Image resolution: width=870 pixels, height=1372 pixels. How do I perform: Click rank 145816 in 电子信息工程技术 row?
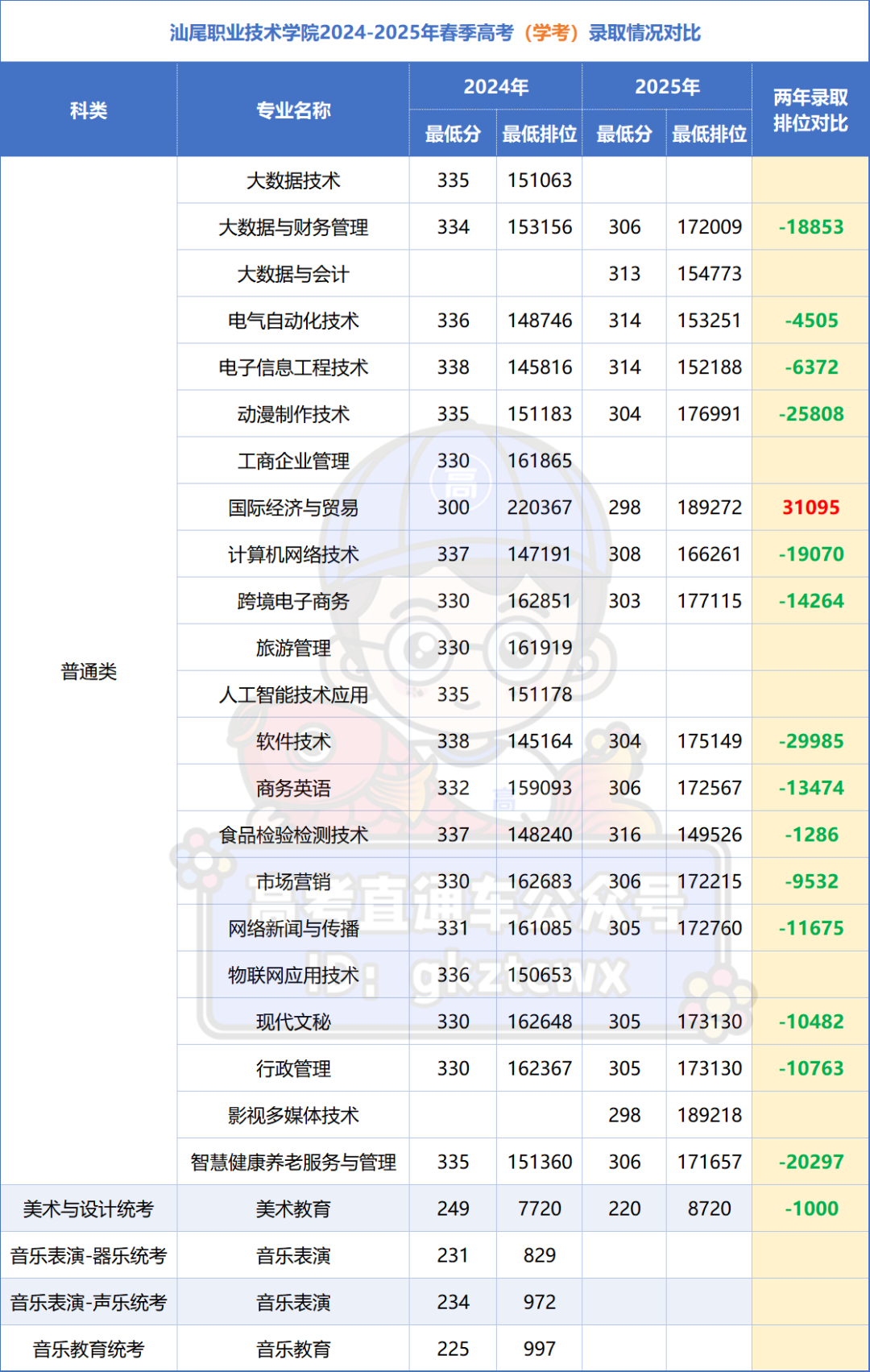(540, 367)
